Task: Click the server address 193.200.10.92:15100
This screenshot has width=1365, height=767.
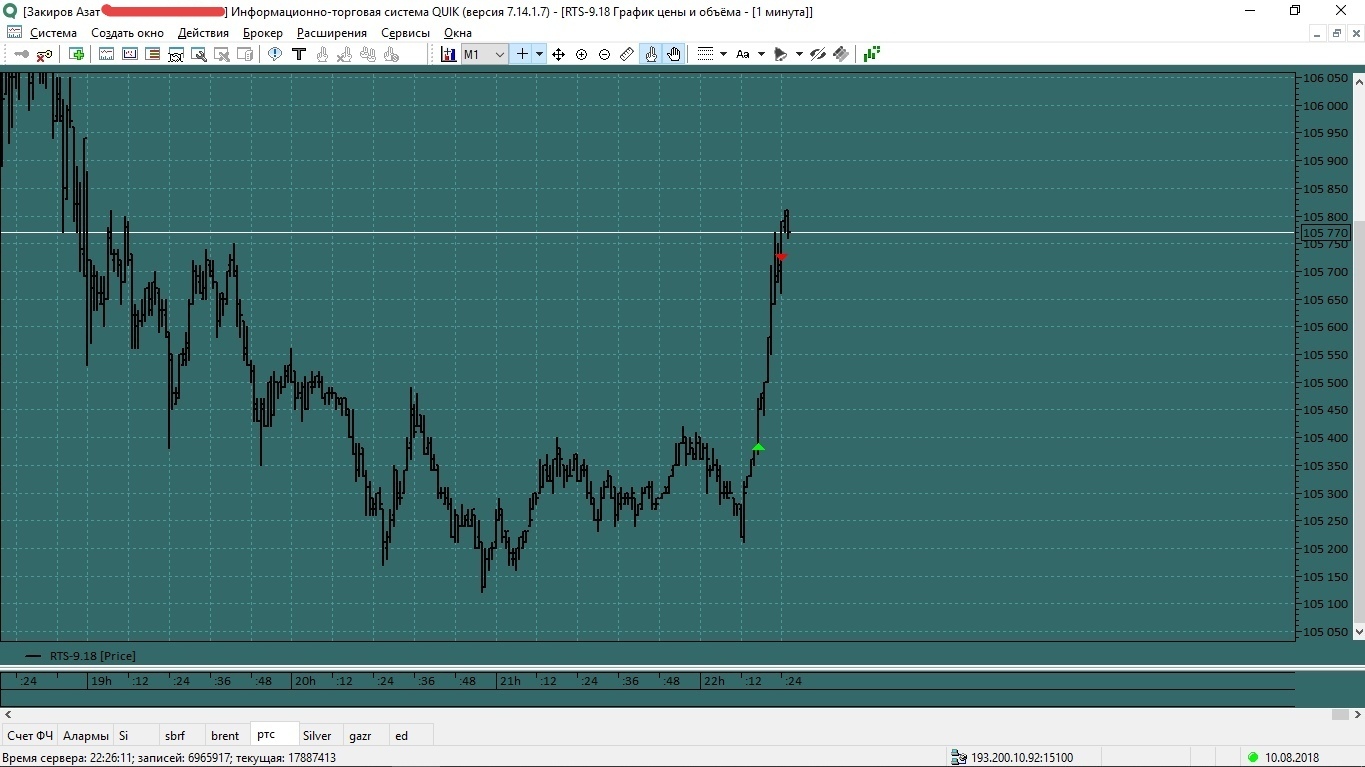Action: pyautogui.click(x=1022, y=758)
